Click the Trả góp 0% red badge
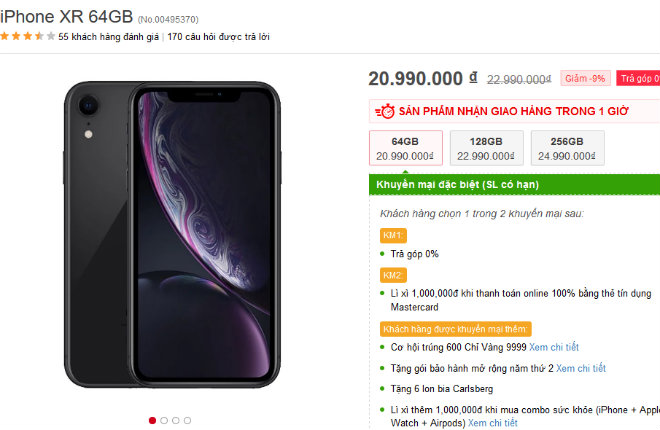Viewport: 660px width, 430px height. pyautogui.click(x=638, y=79)
